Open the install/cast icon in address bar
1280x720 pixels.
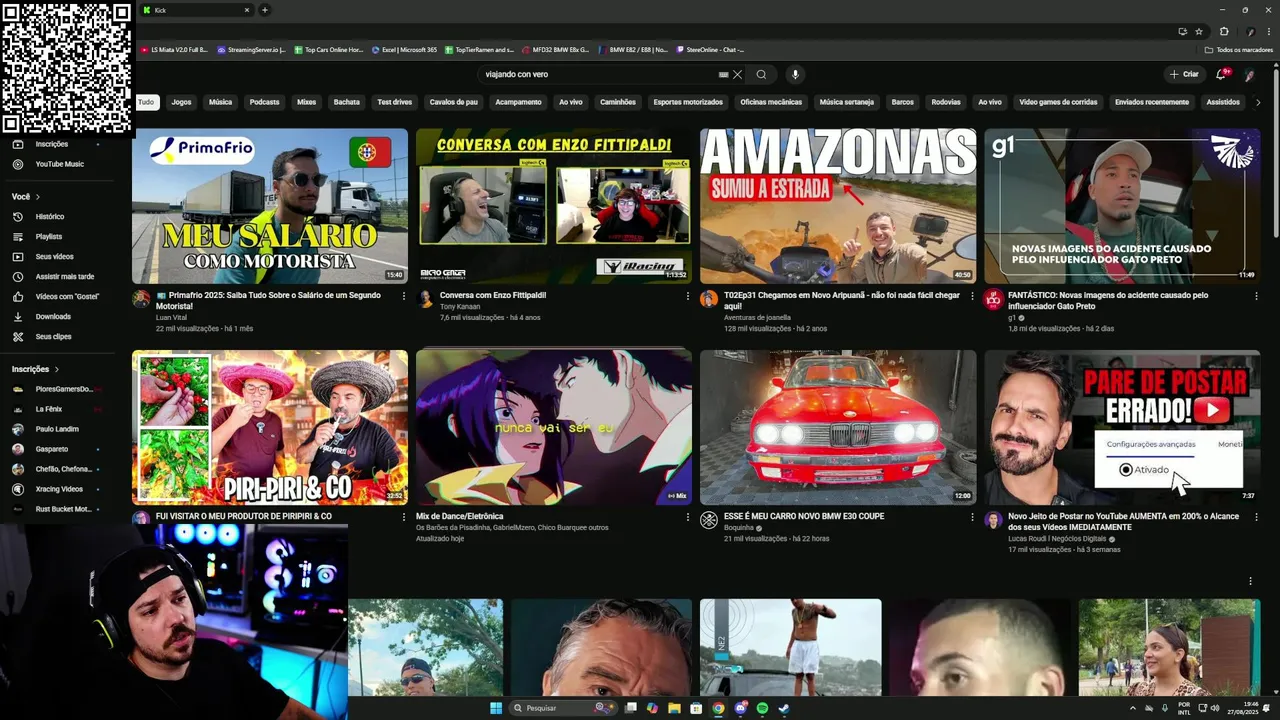pyautogui.click(x=1183, y=32)
